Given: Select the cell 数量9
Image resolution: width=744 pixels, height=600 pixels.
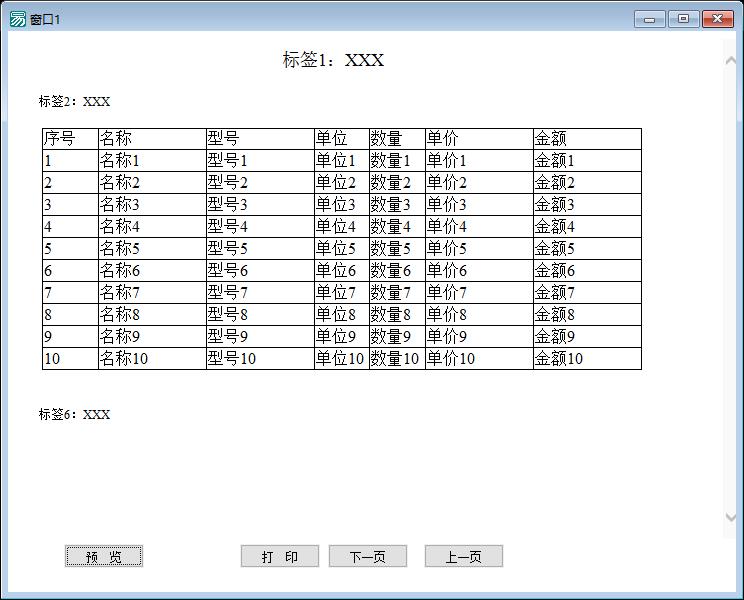Looking at the screenshot, I should (398, 336).
